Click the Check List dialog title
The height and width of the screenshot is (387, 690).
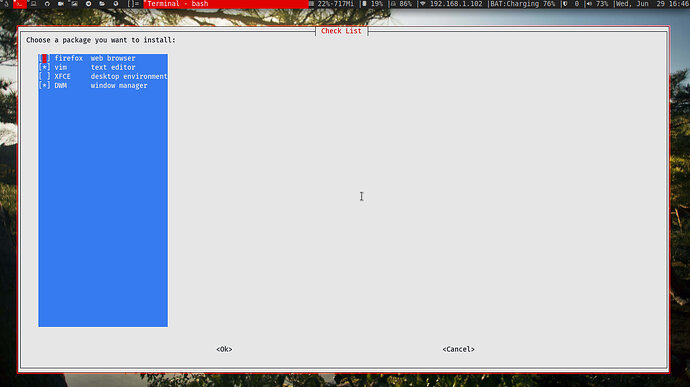pos(341,31)
